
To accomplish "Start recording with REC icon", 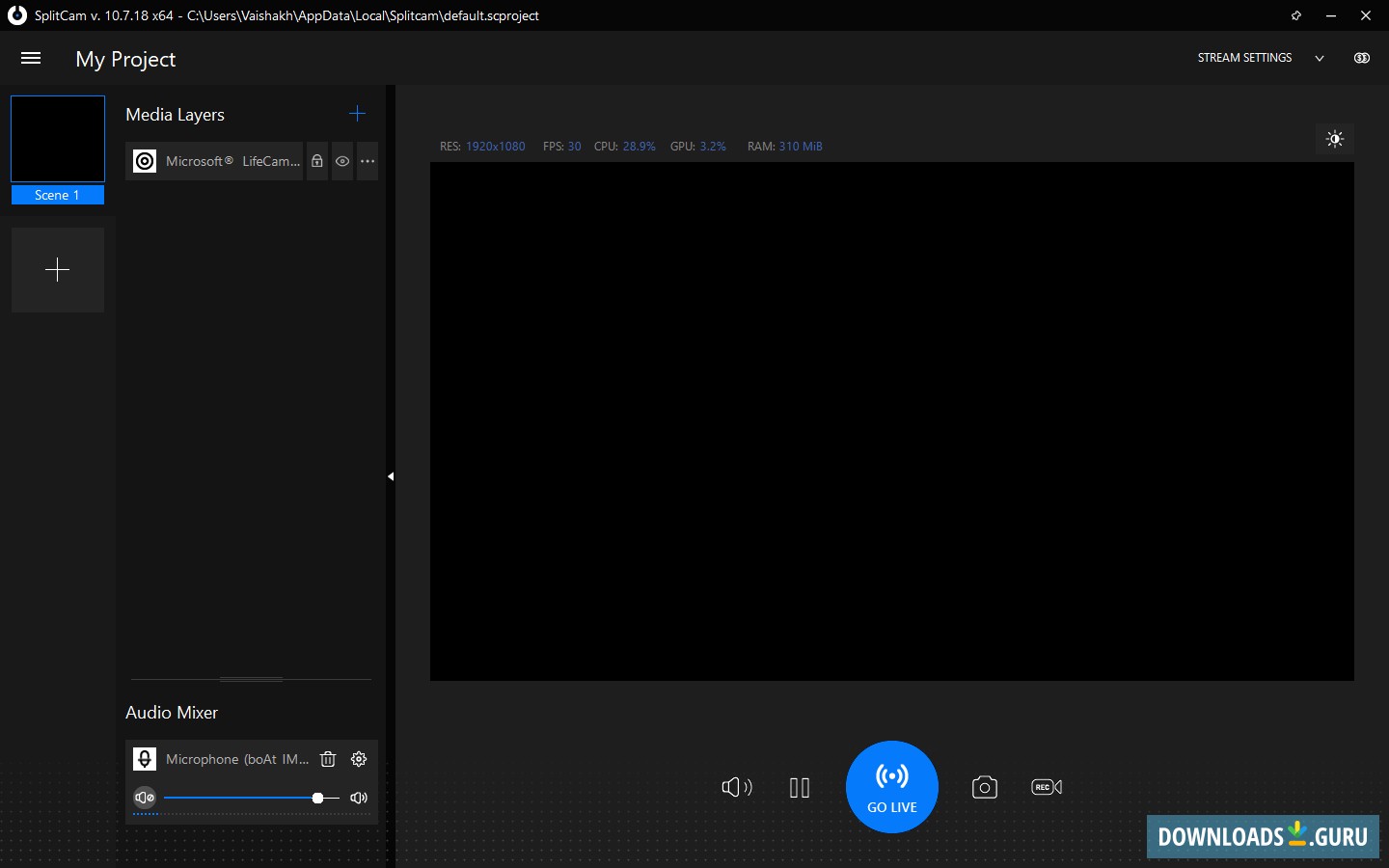I will [x=1047, y=788].
